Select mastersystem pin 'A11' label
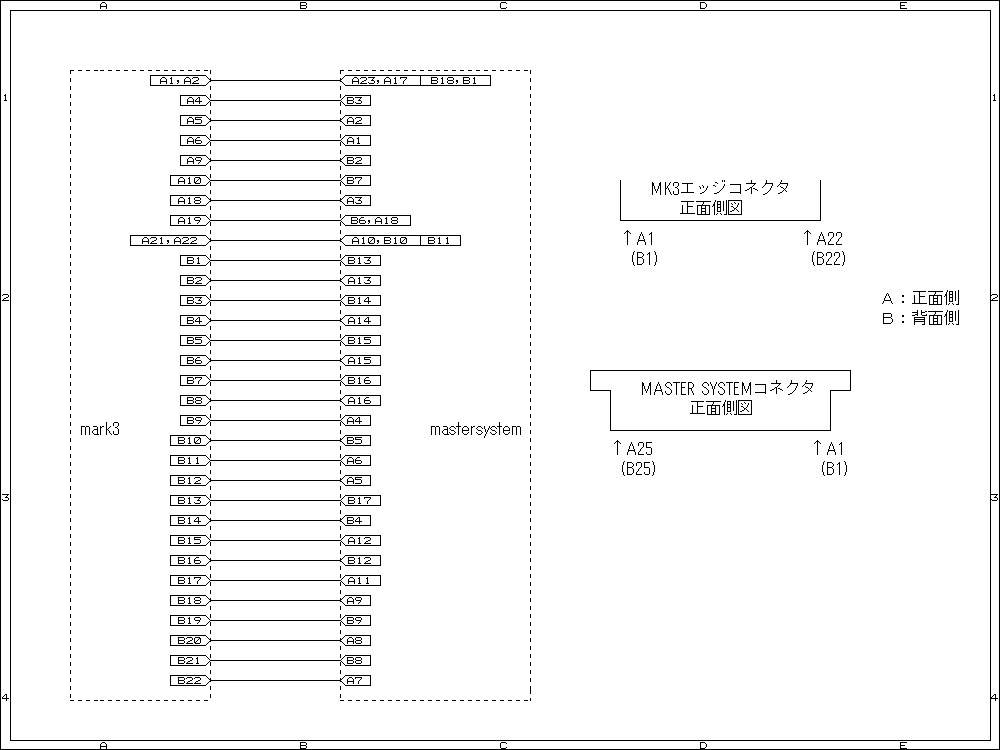This screenshot has width=1000, height=750. (x=360, y=580)
